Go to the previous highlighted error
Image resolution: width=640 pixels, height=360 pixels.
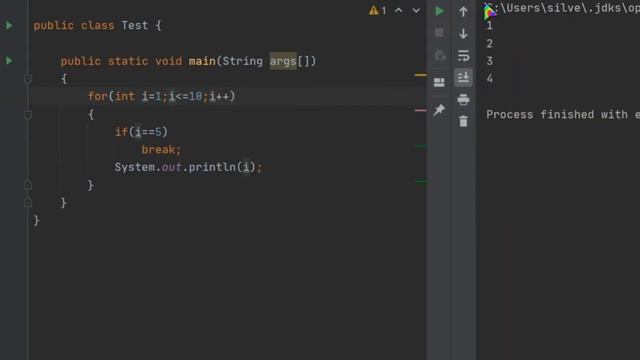(x=399, y=11)
